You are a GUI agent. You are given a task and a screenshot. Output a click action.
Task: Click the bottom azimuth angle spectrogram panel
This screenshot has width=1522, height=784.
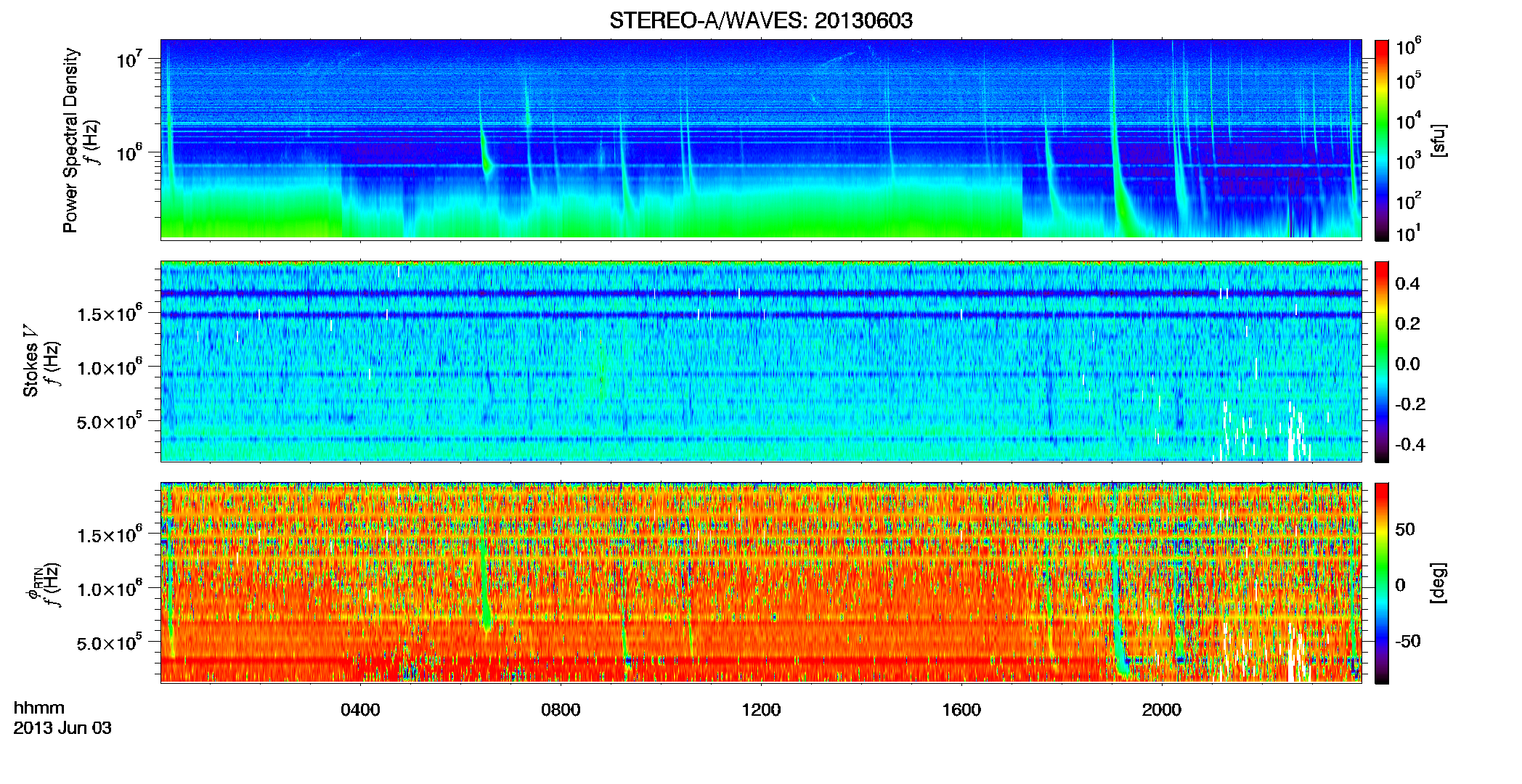coord(761,583)
